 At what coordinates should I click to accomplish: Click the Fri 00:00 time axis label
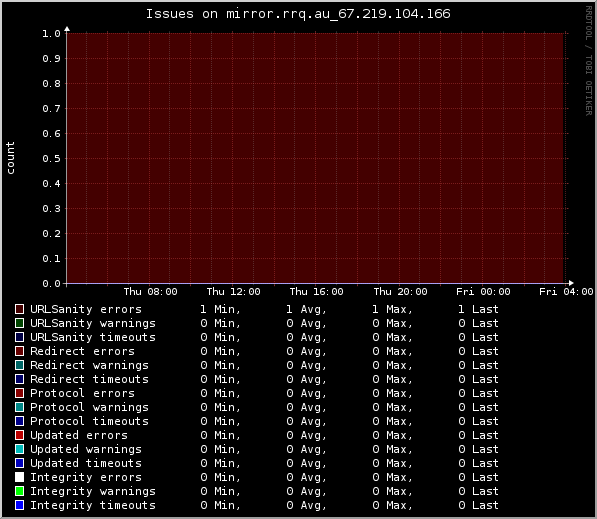pyautogui.click(x=483, y=292)
